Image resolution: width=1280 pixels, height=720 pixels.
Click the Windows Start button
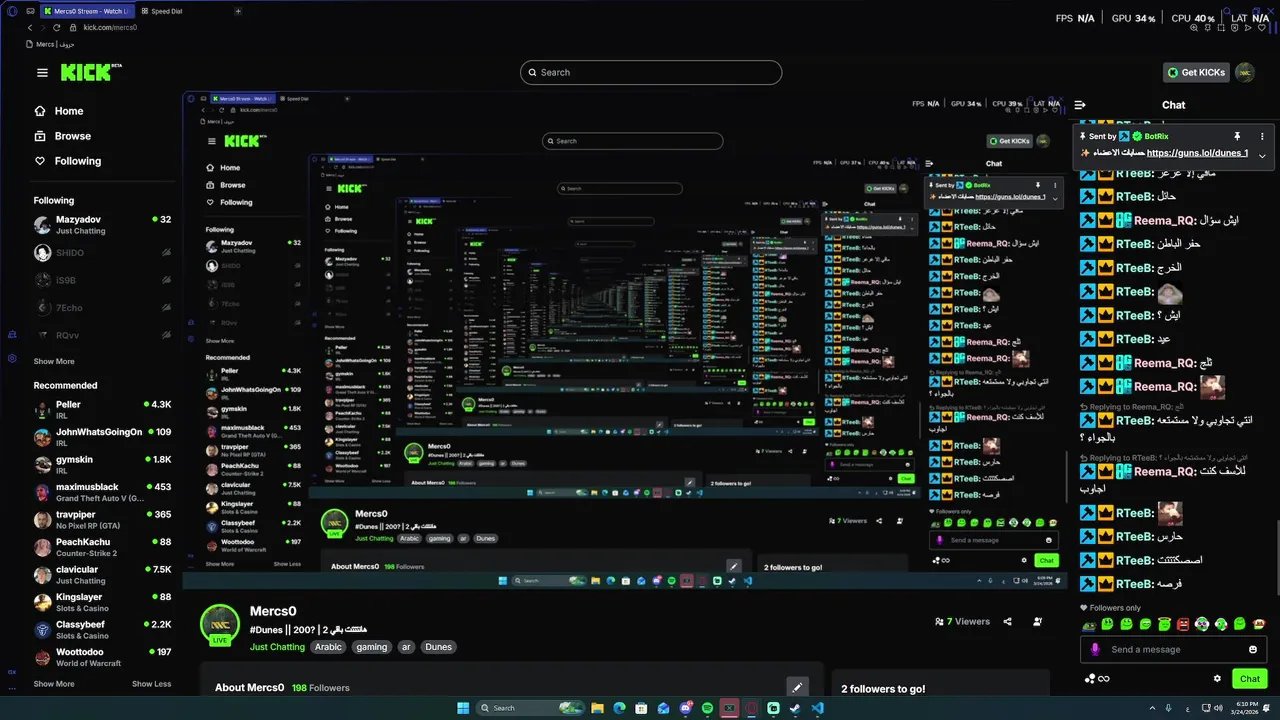(463, 708)
